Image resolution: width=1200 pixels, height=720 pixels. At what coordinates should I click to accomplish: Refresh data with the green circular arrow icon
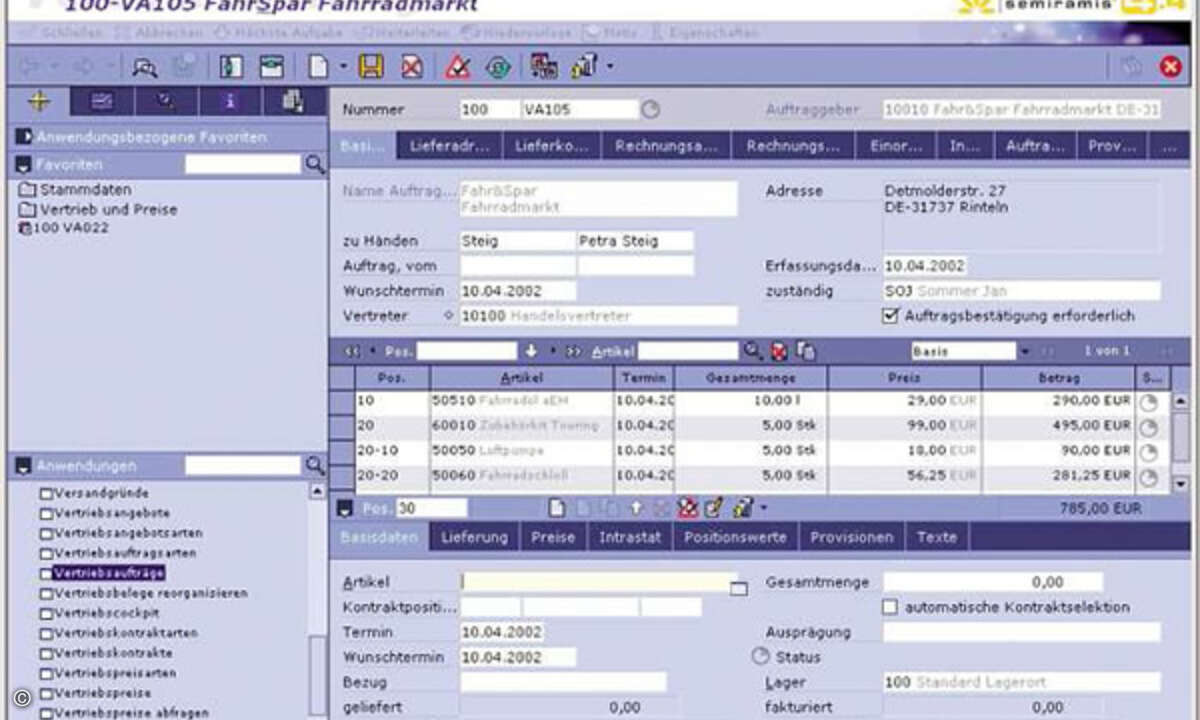(497, 67)
